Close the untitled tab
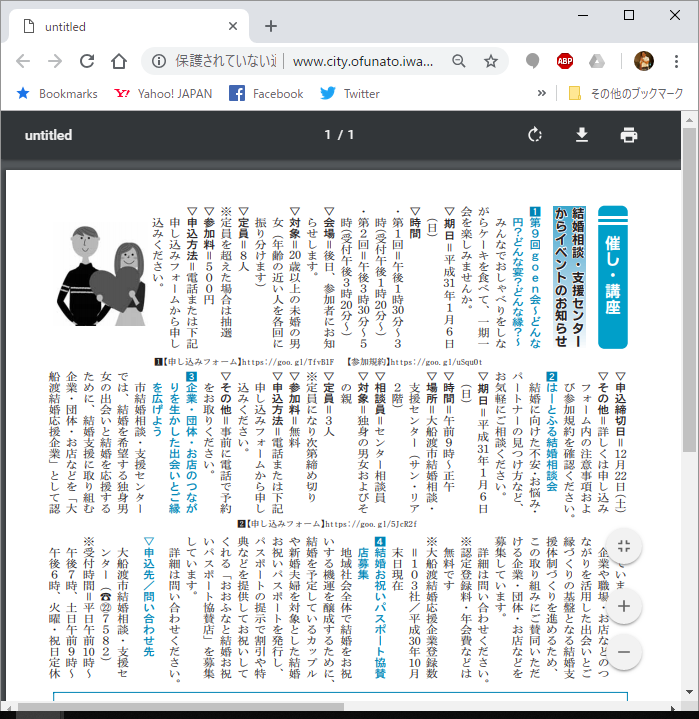The image size is (699, 719). point(233,26)
